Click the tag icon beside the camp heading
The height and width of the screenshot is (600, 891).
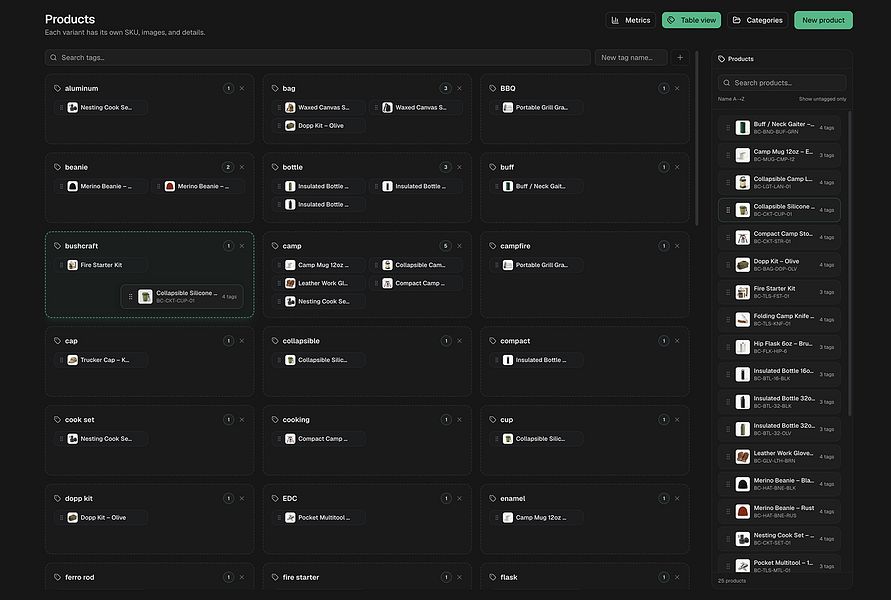click(275, 246)
